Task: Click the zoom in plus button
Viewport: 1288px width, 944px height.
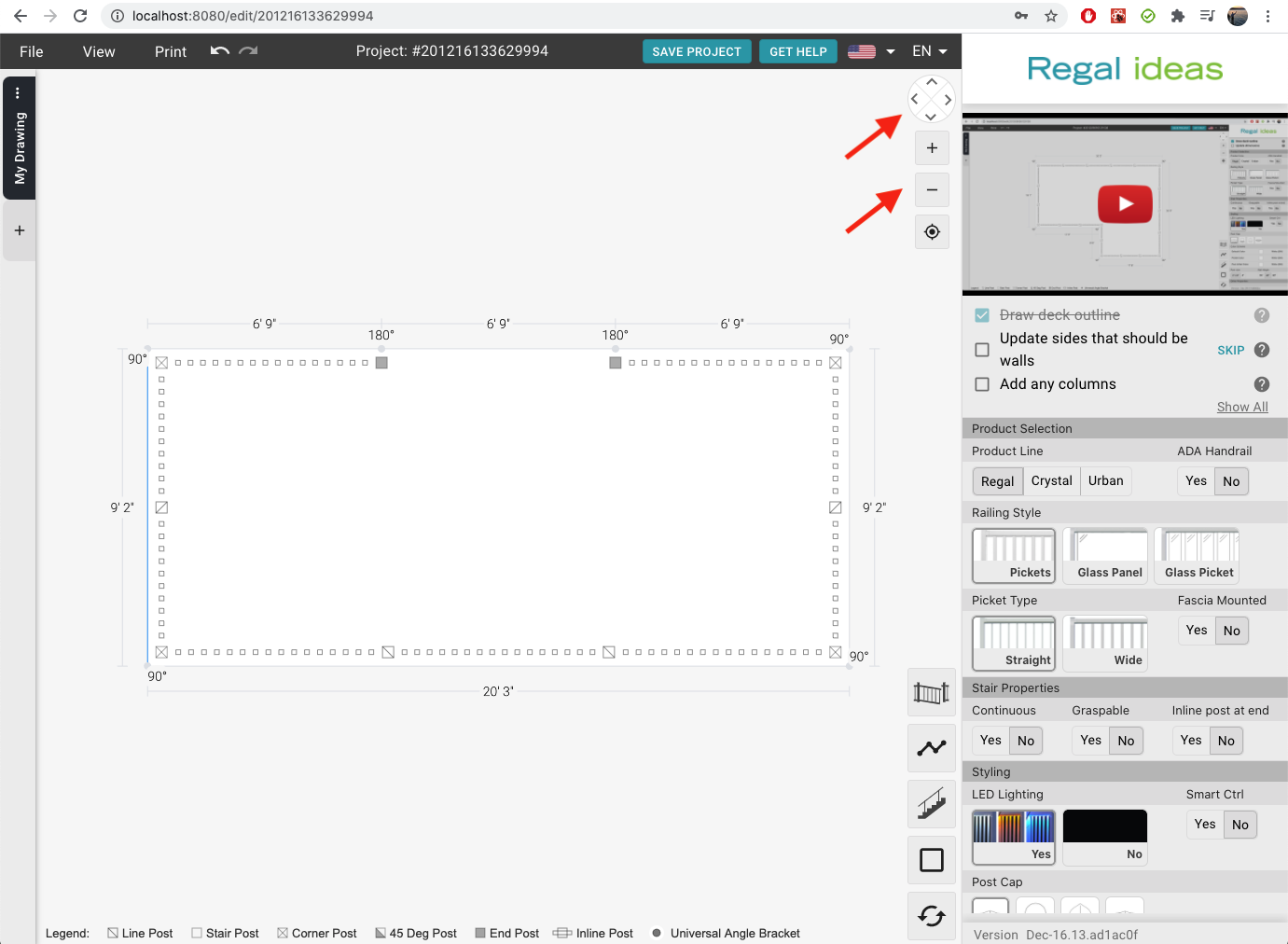Action: 932,148
